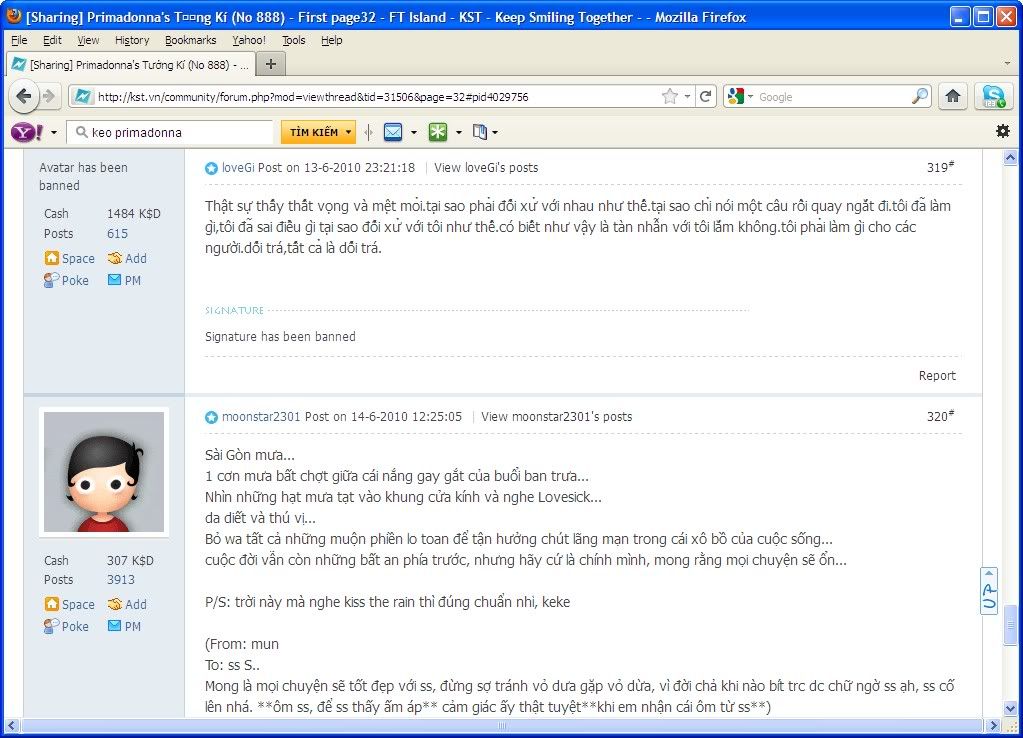
Task: Click the green asterisk toolbar icon
Action: [x=438, y=132]
